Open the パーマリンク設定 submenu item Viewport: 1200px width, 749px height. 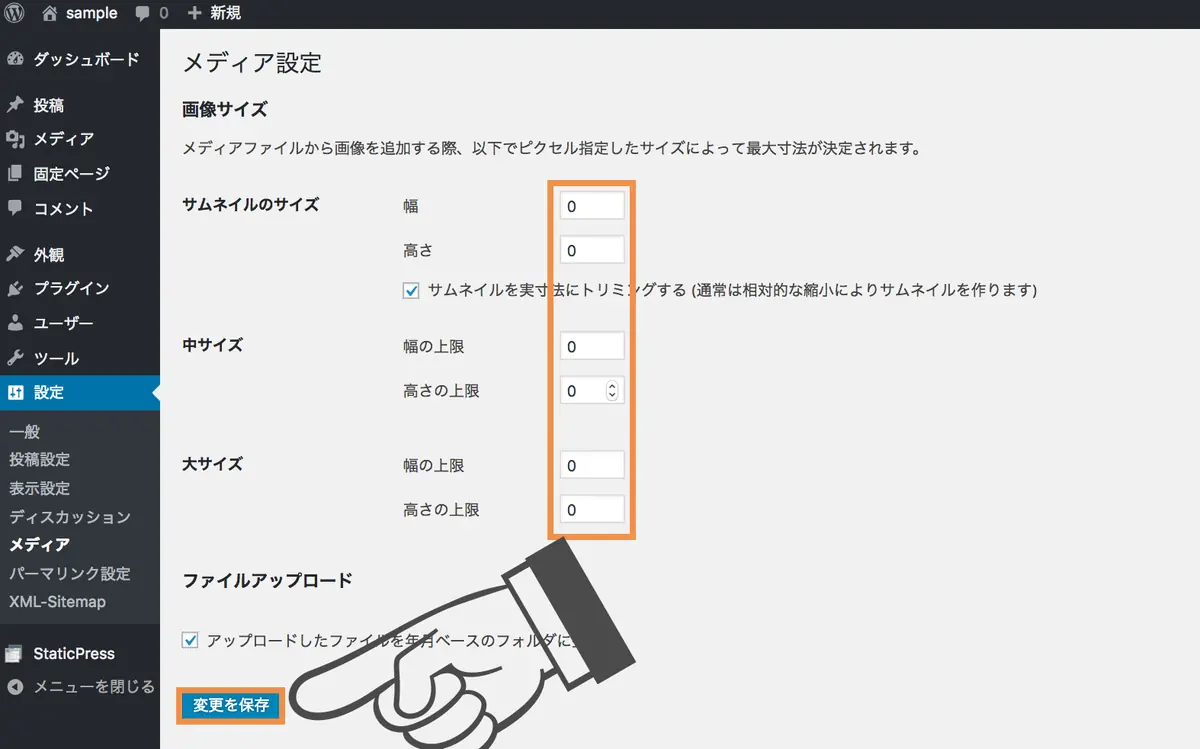click(70, 574)
